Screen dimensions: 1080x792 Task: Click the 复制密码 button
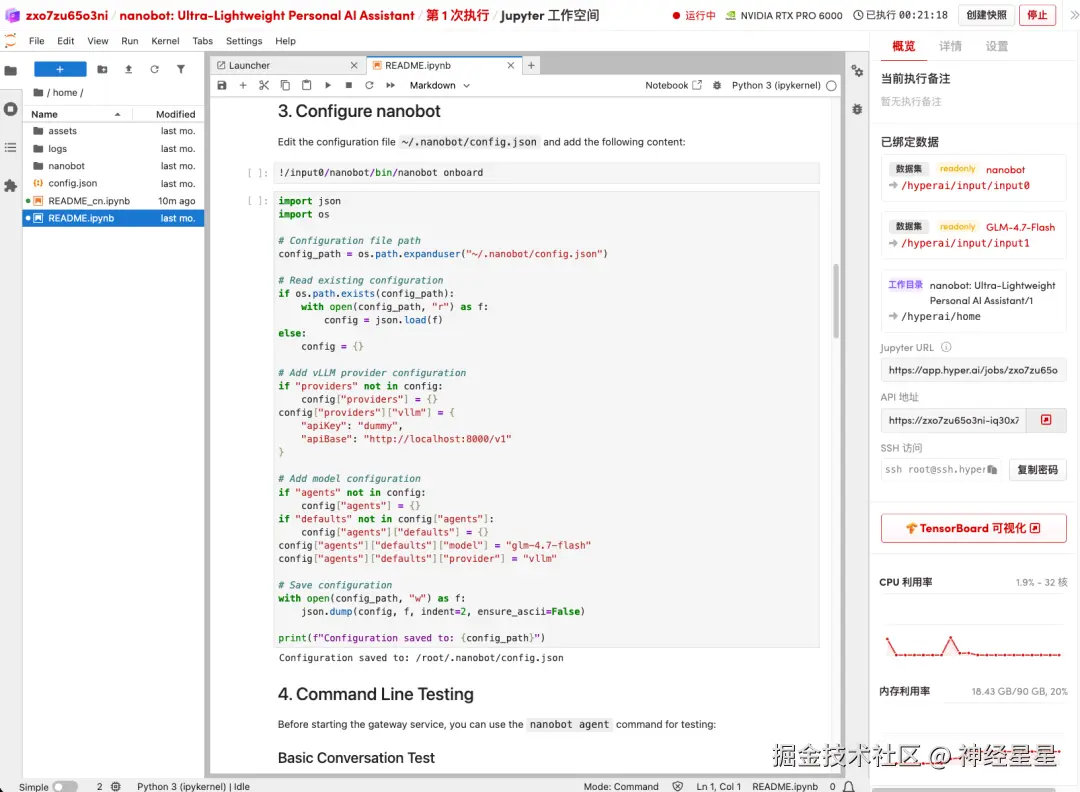(x=1037, y=470)
